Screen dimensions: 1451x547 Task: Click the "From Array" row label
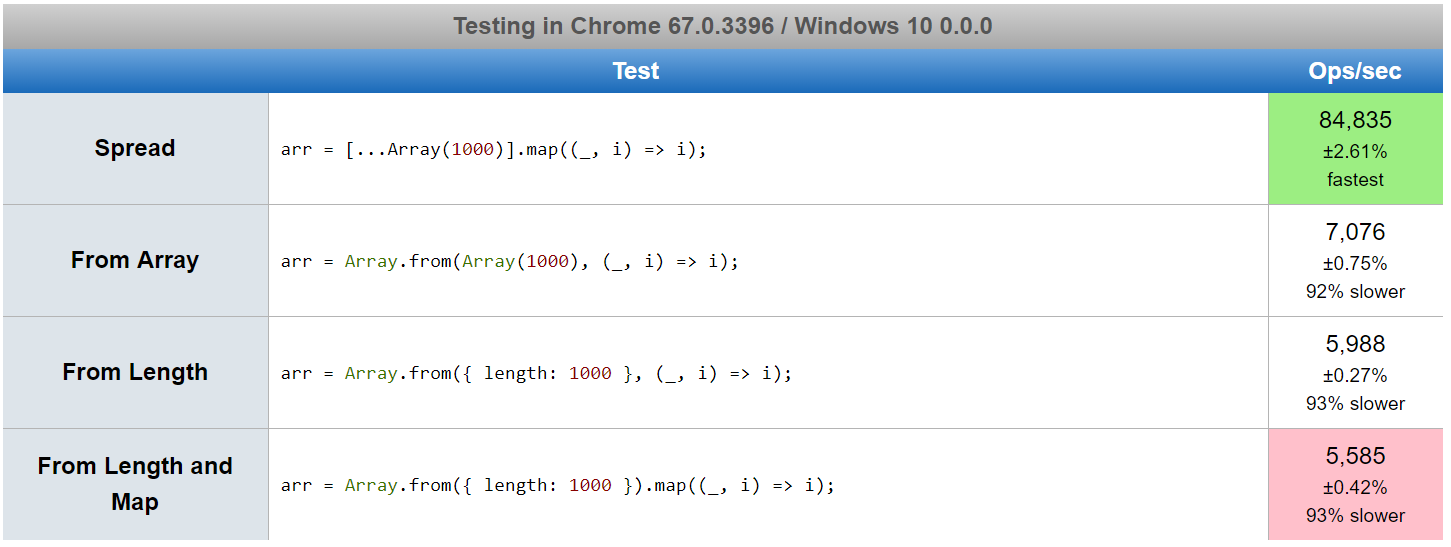click(x=135, y=260)
